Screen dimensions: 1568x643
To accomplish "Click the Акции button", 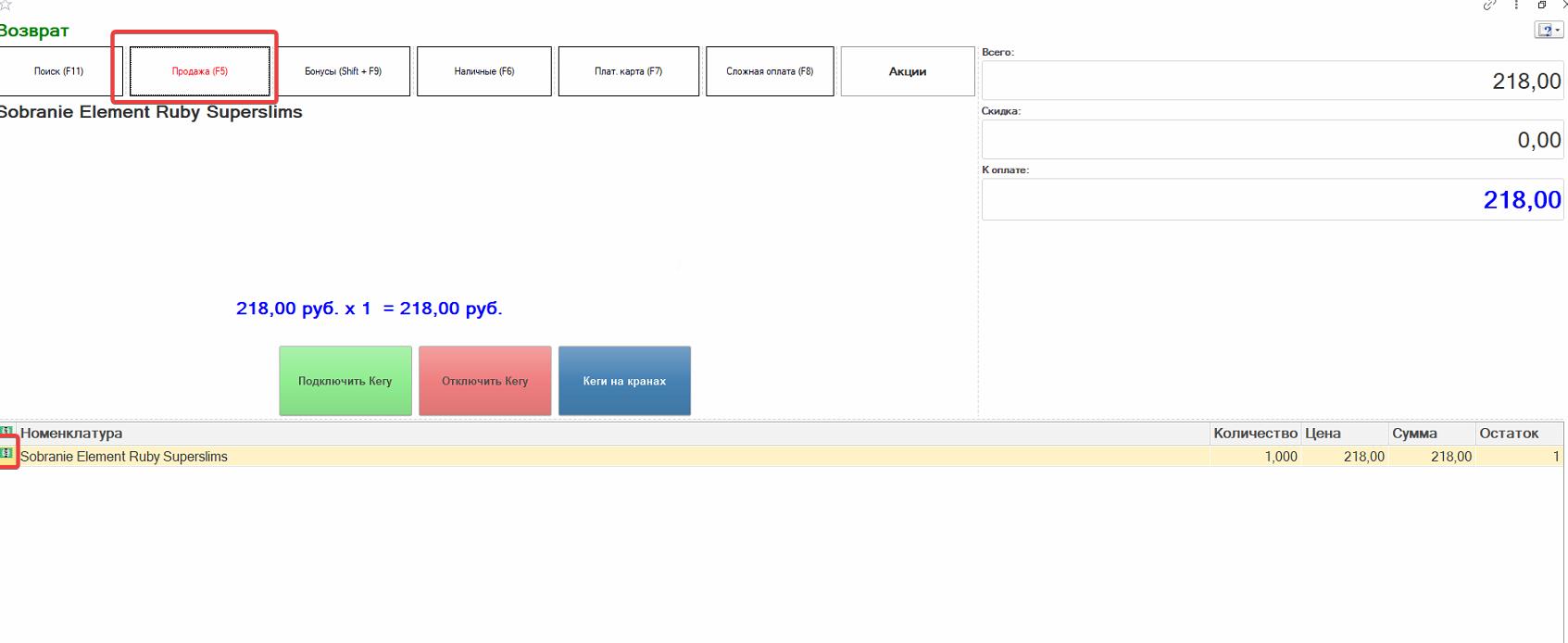I will [908, 71].
